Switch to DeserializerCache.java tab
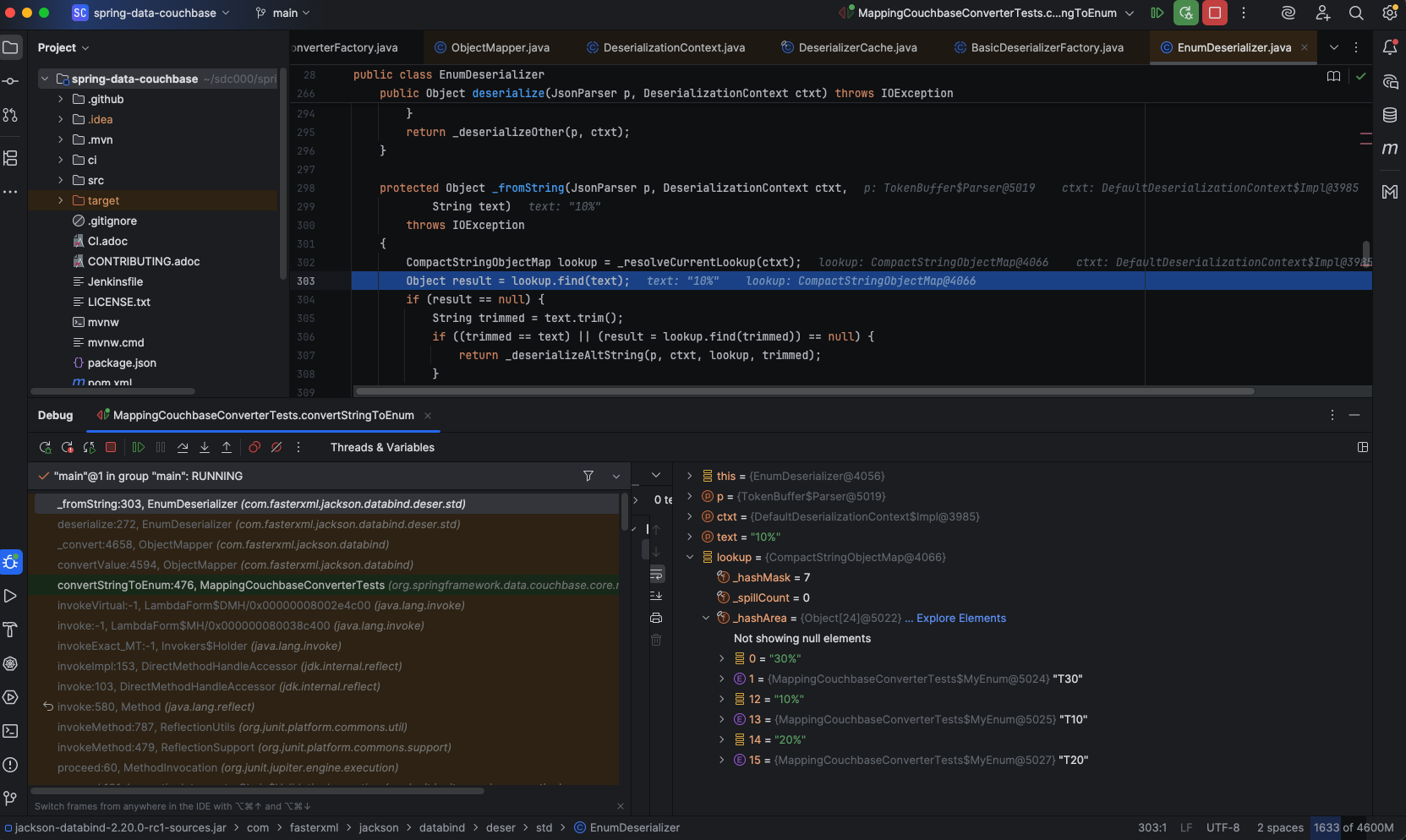1406x840 pixels. 849,47
